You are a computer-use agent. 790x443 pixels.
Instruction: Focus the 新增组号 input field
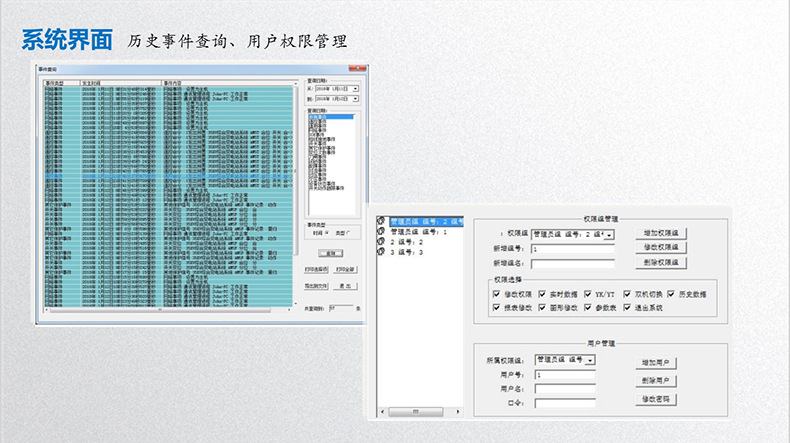[573, 249]
